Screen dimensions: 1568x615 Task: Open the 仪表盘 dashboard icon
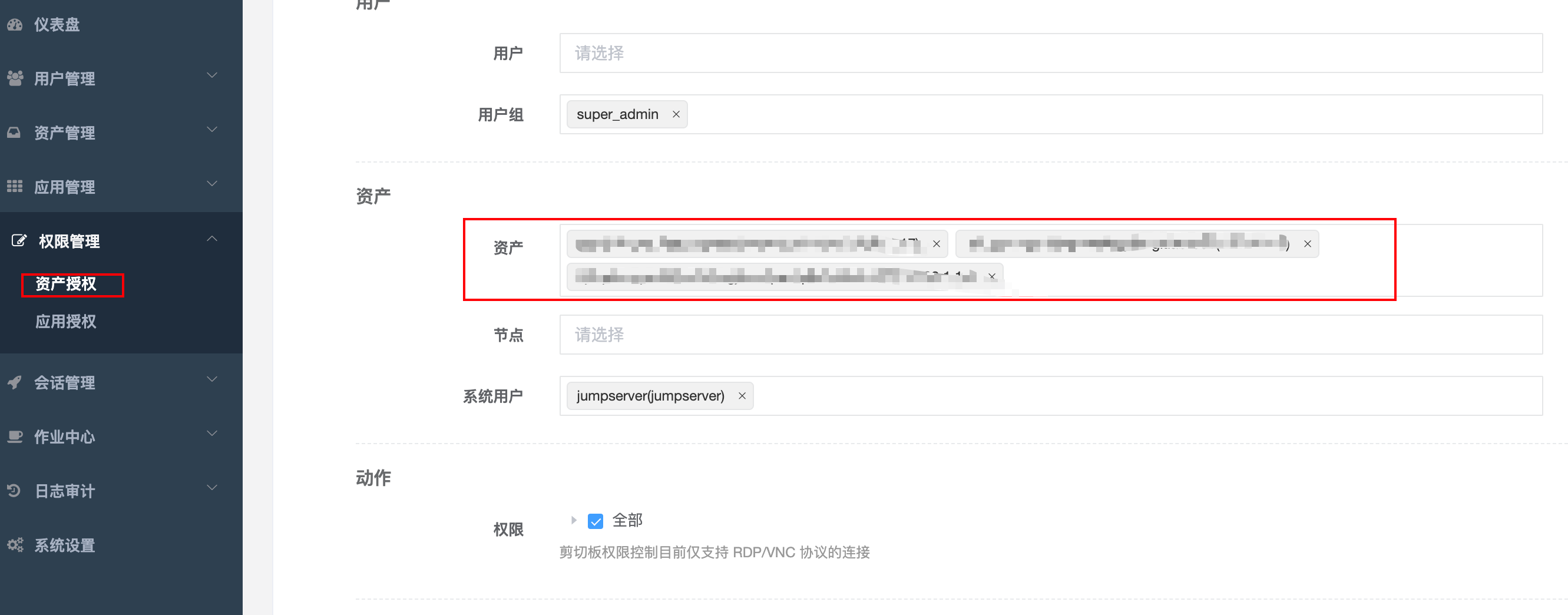(16, 24)
